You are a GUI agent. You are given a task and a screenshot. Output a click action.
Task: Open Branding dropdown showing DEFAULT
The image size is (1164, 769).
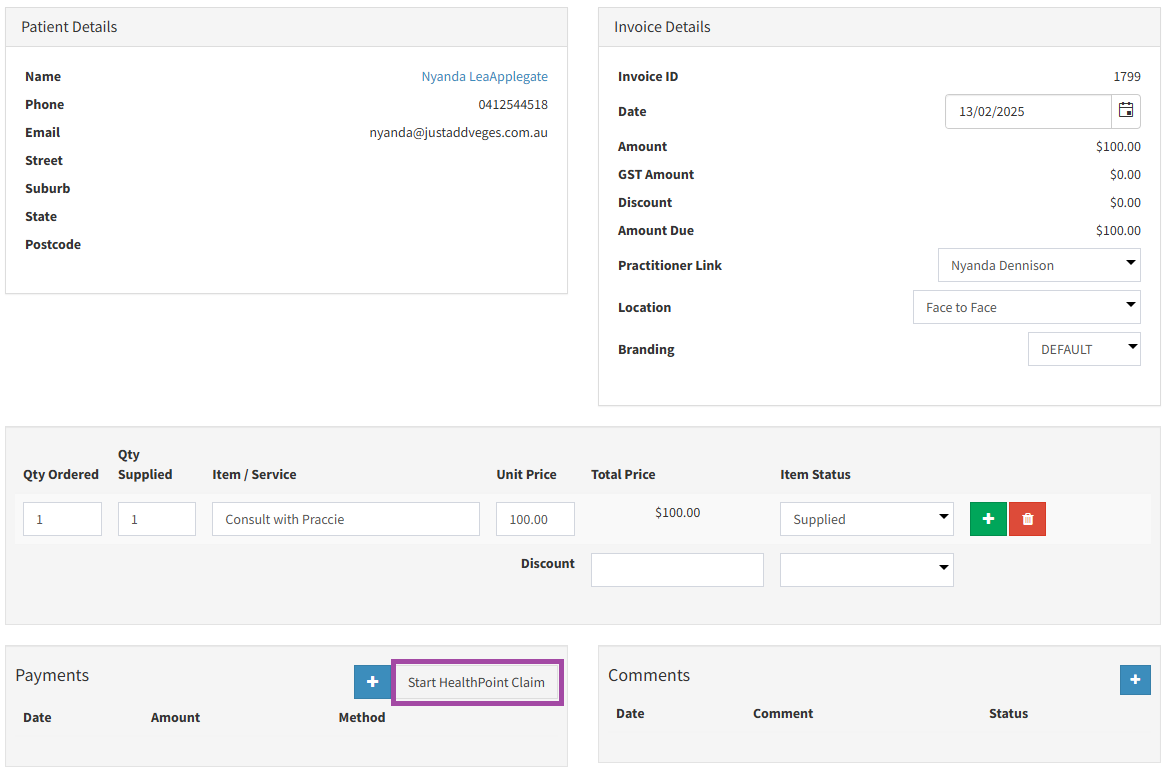coord(1084,349)
